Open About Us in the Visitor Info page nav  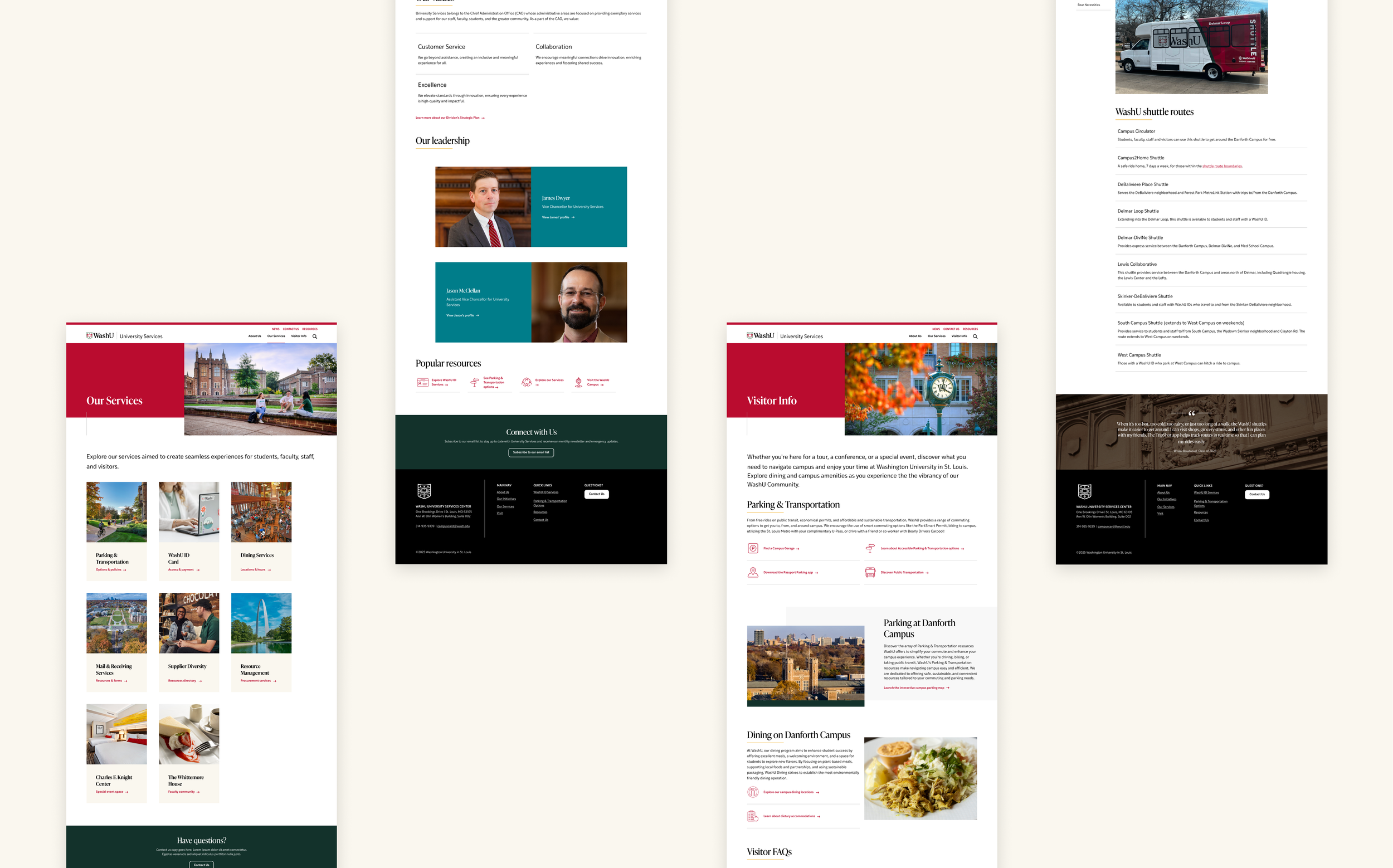pyautogui.click(x=915, y=337)
